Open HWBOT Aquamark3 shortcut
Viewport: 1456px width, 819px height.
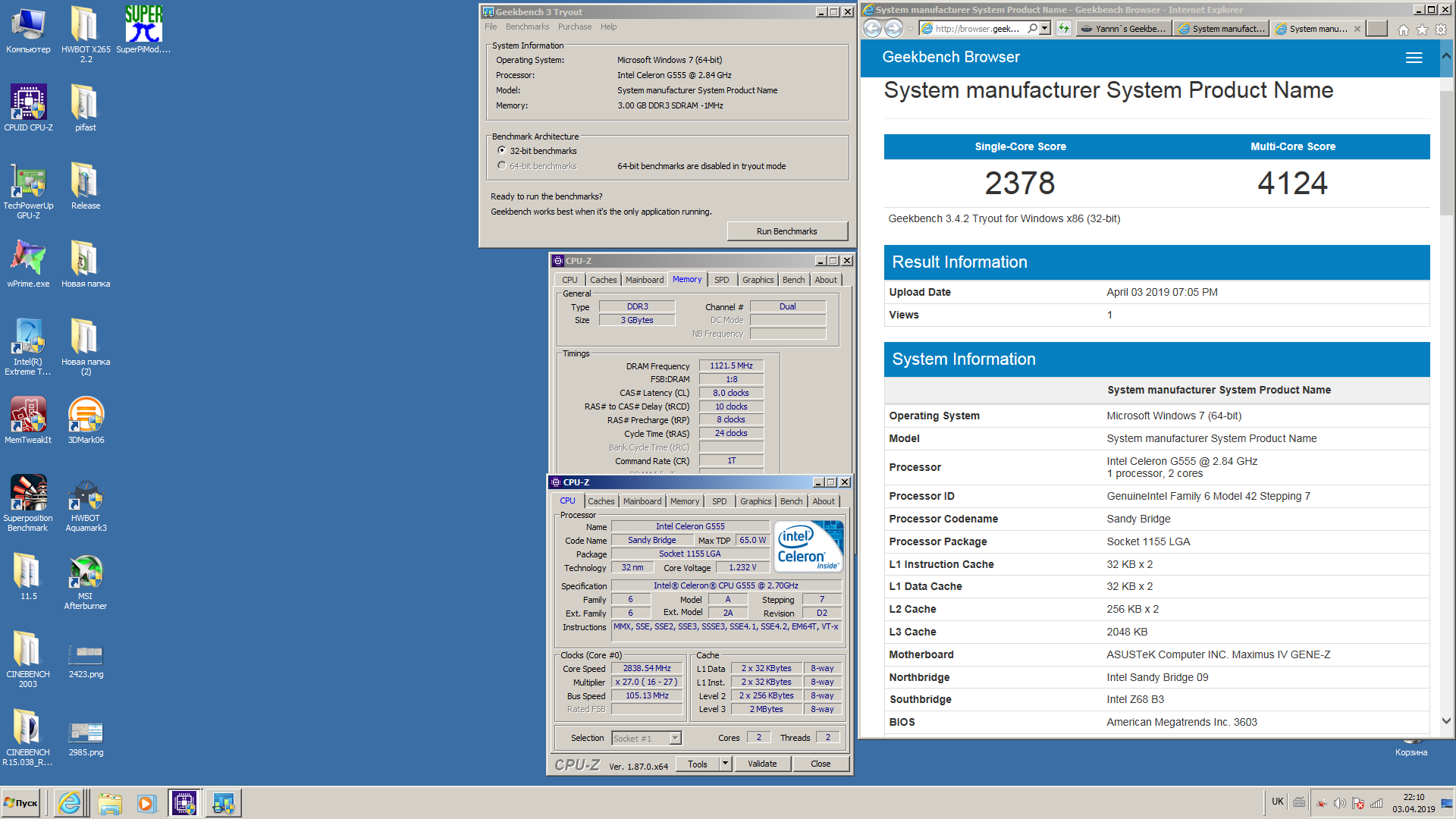pyautogui.click(x=86, y=504)
